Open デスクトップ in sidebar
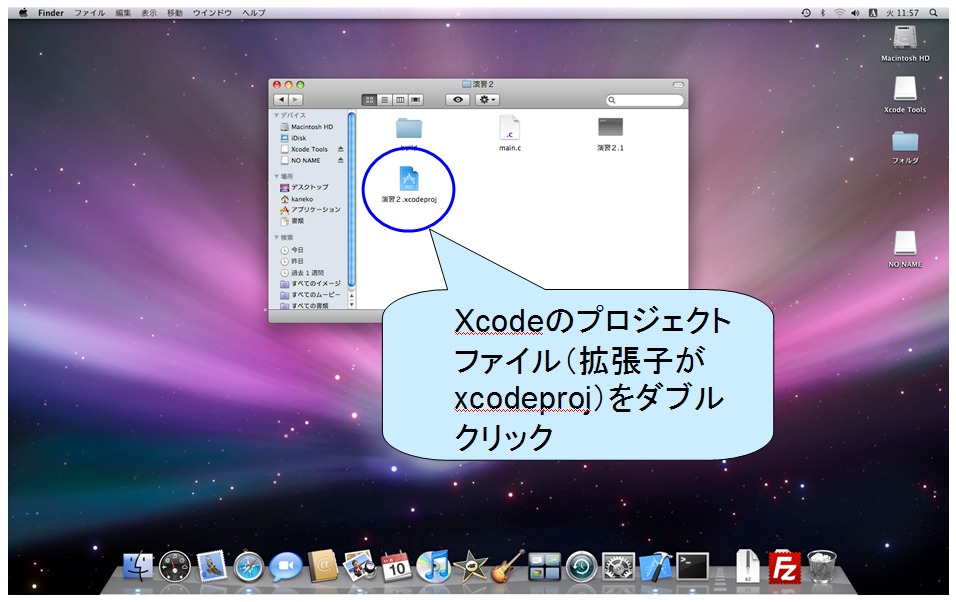Image resolution: width=956 pixels, height=602 pixels. (x=304, y=187)
